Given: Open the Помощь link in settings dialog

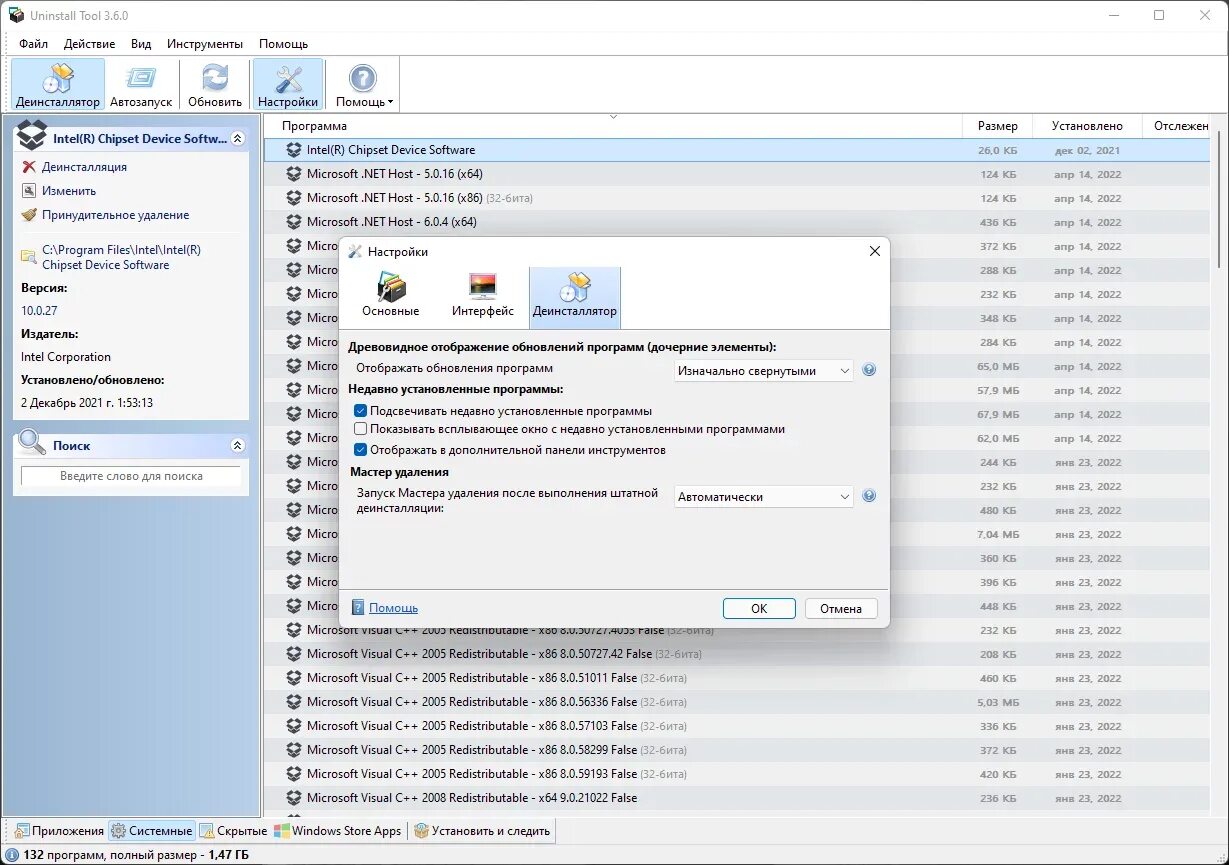Looking at the screenshot, I should tap(393, 608).
